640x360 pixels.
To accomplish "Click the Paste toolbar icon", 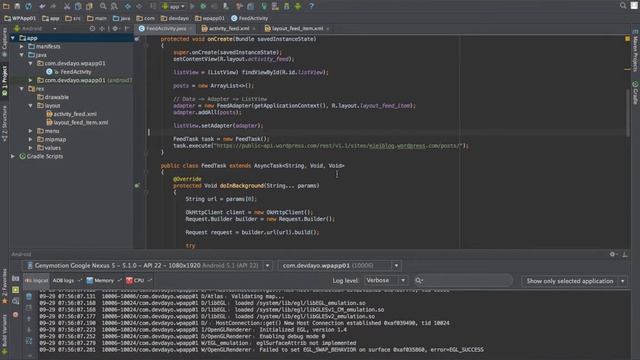I will [89, 6].
